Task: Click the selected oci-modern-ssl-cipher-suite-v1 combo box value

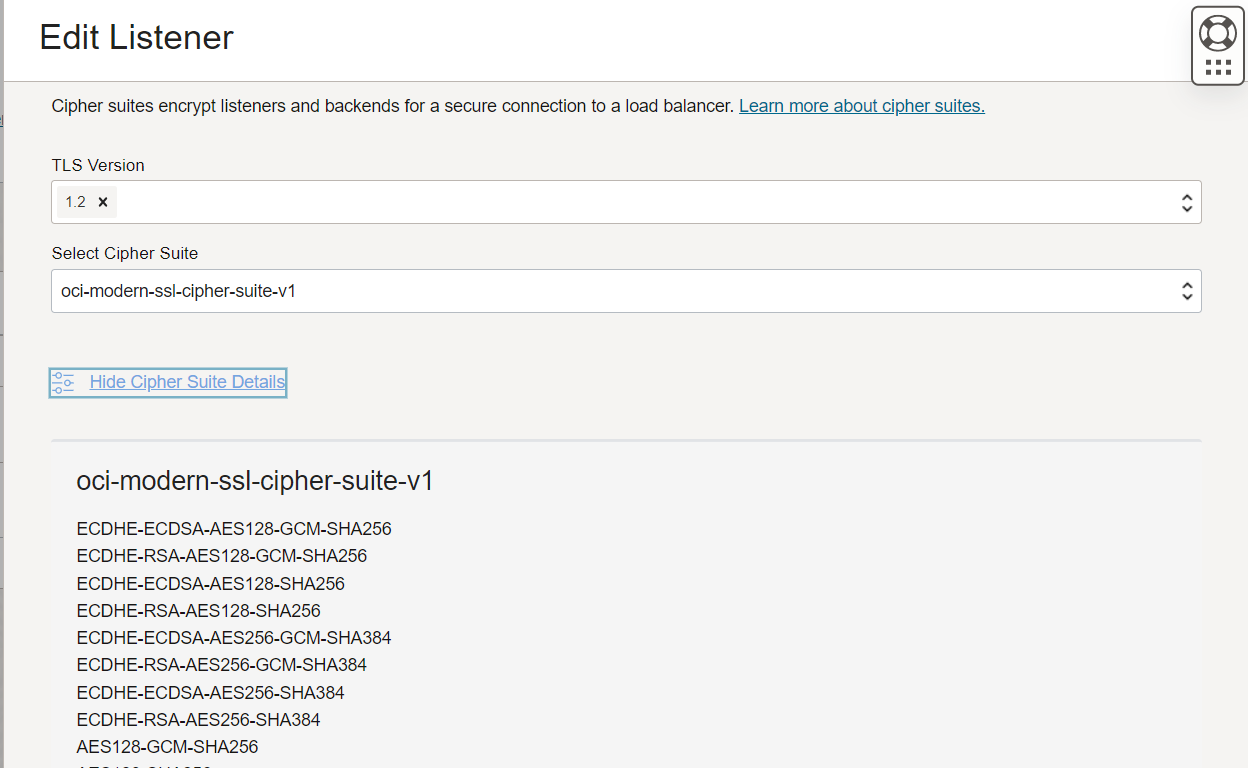Action: (179, 292)
